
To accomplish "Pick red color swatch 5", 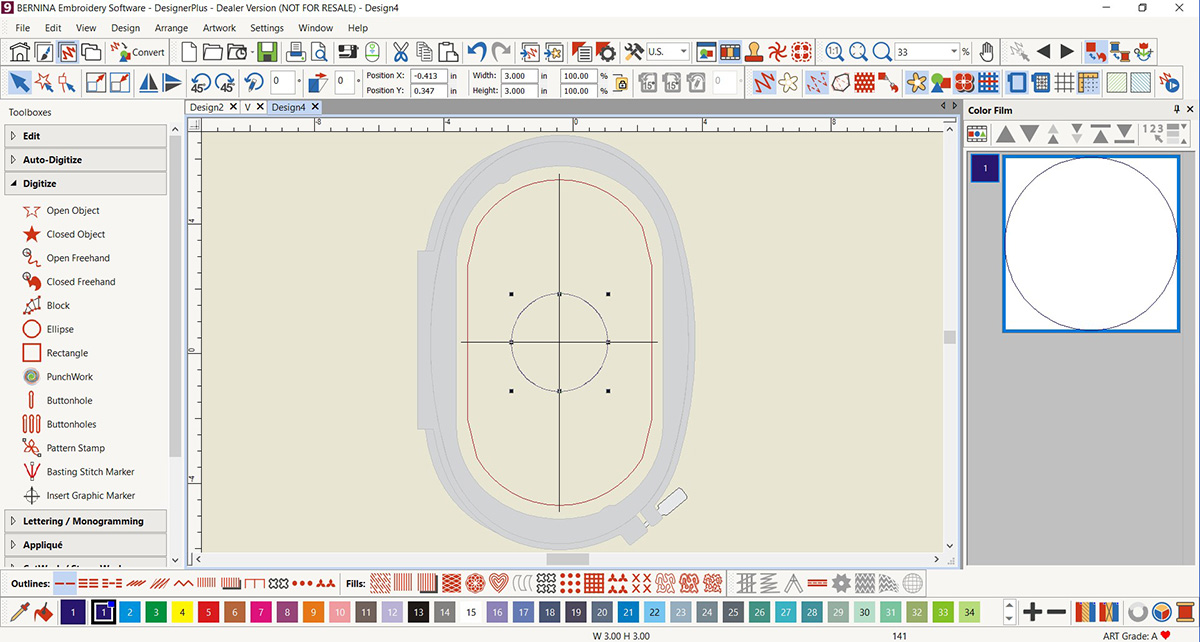I will tap(209, 611).
